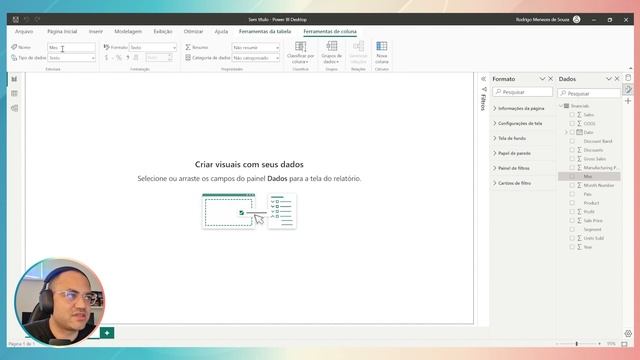Viewport: 640px width, 360px height.
Task: Click the thousands separator comma icon
Action: click(x=128, y=58)
